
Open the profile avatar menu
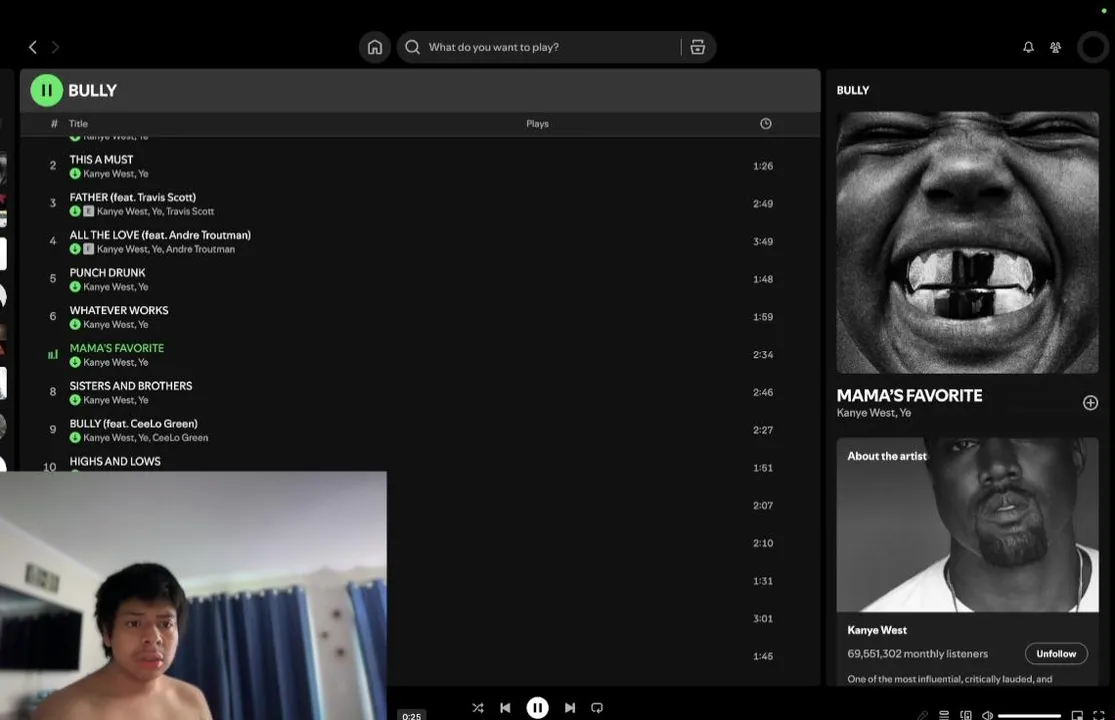tap(1092, 47)
